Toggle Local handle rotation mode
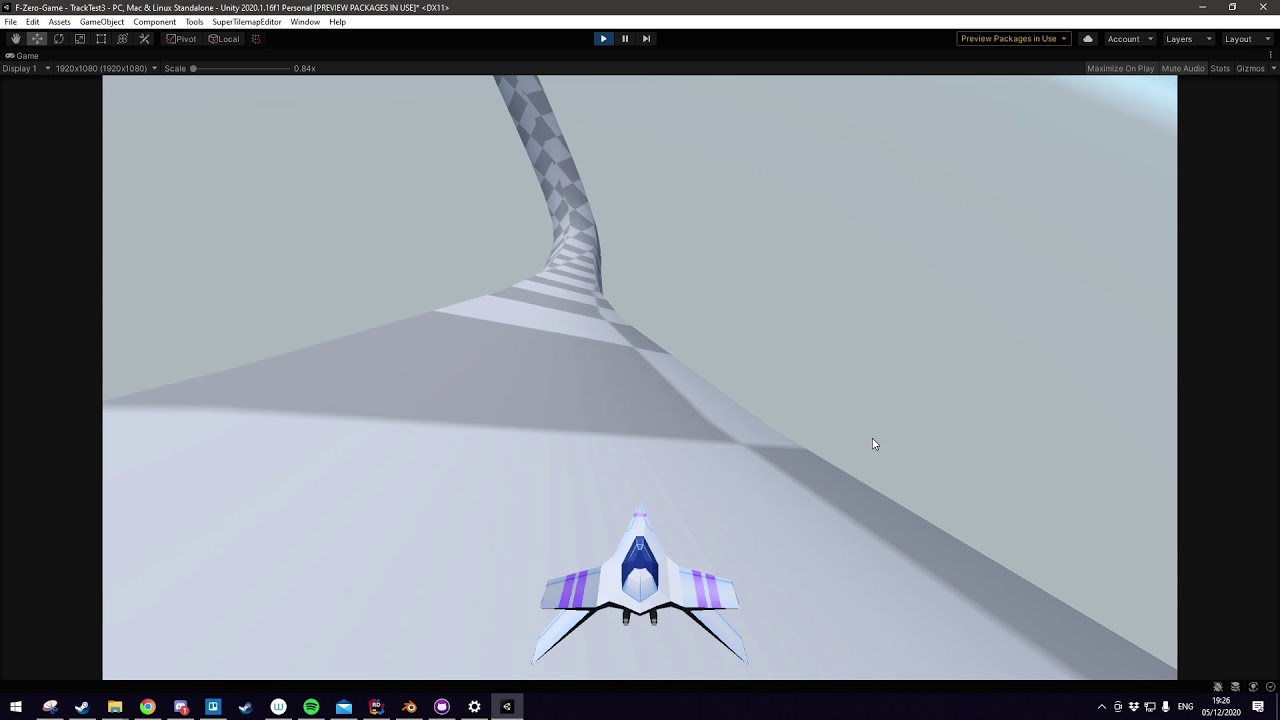This screenshot has height=720, width=1280. tap(224, 38)
